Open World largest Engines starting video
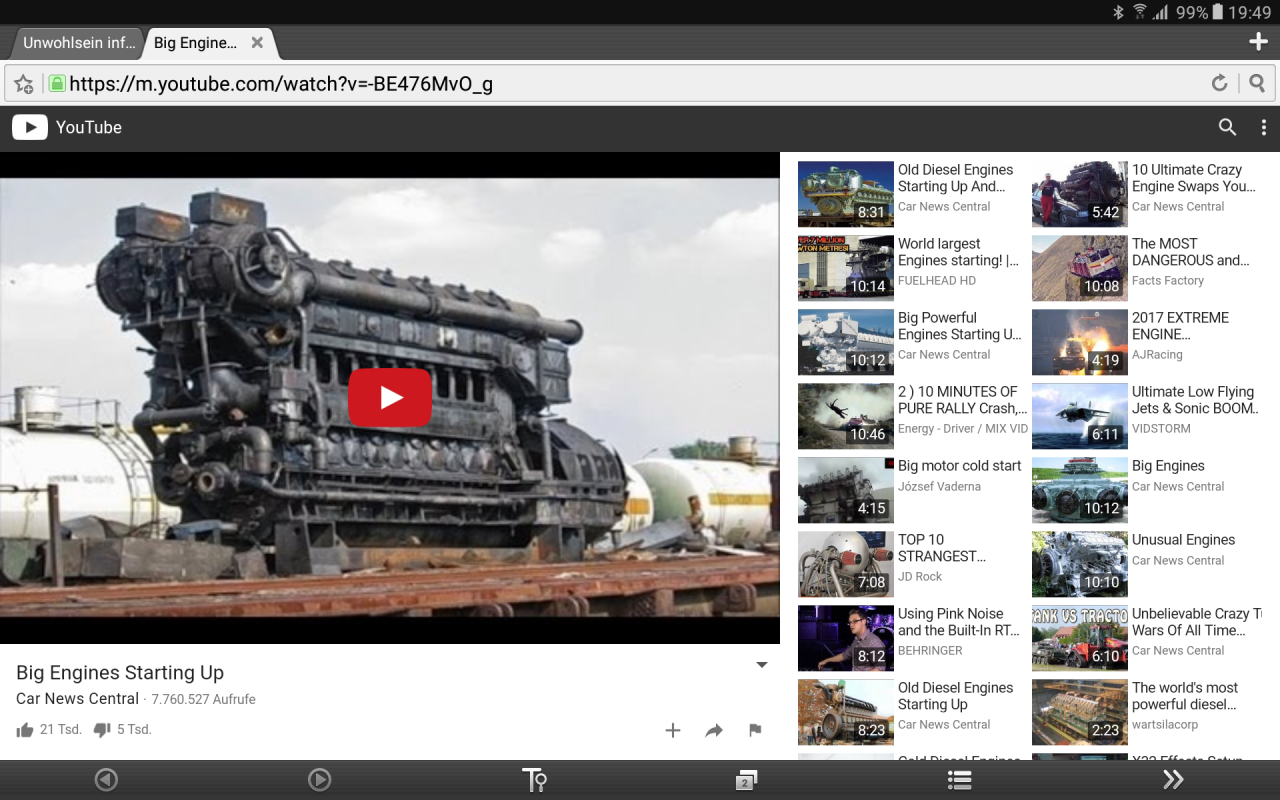Screen dimensions: 1280x800 [958, 252]
